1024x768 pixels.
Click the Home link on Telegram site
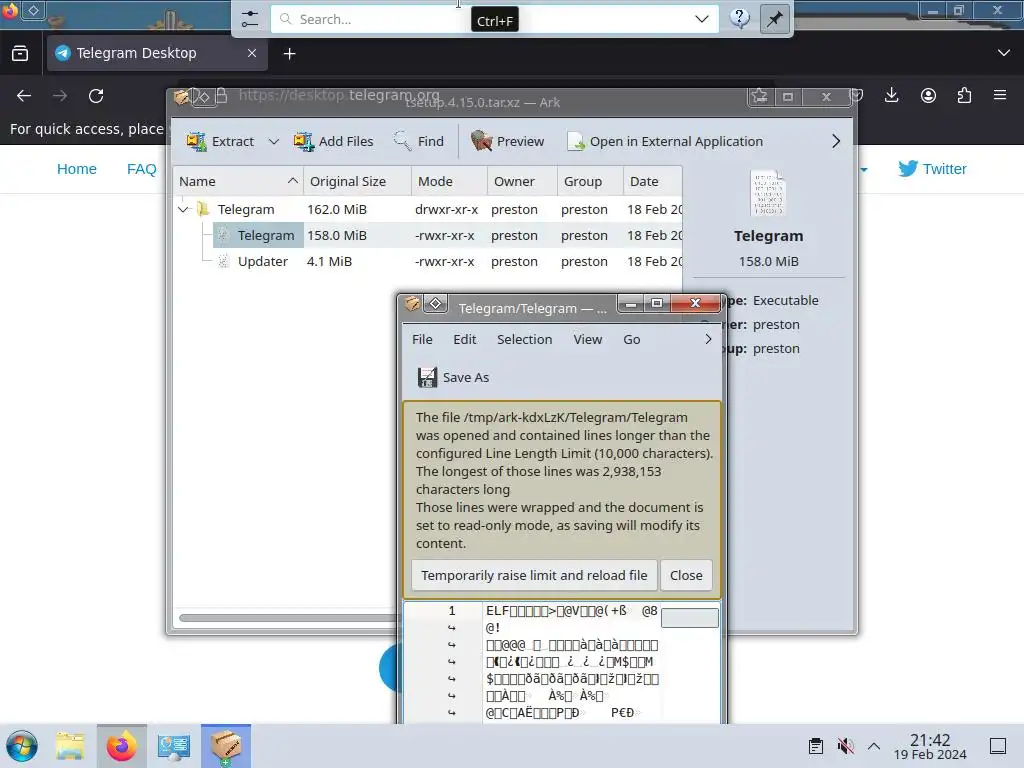(76, 169)
